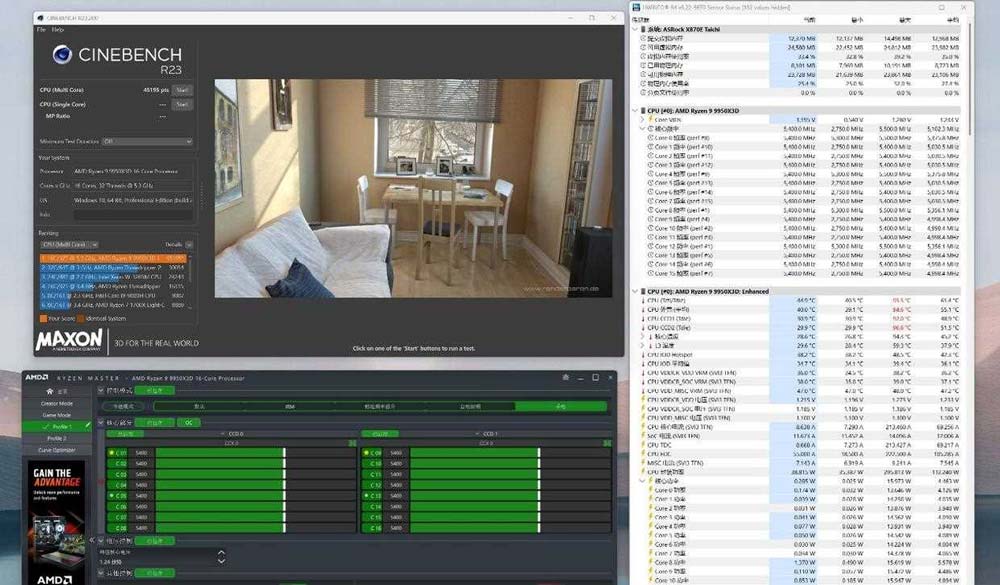The width and height of the screenshot is (1000, 585).
Task: Collapse the CPU [#0] AMD Ryzen 9 9950X3D group
Action: click(x=635, y=110)
